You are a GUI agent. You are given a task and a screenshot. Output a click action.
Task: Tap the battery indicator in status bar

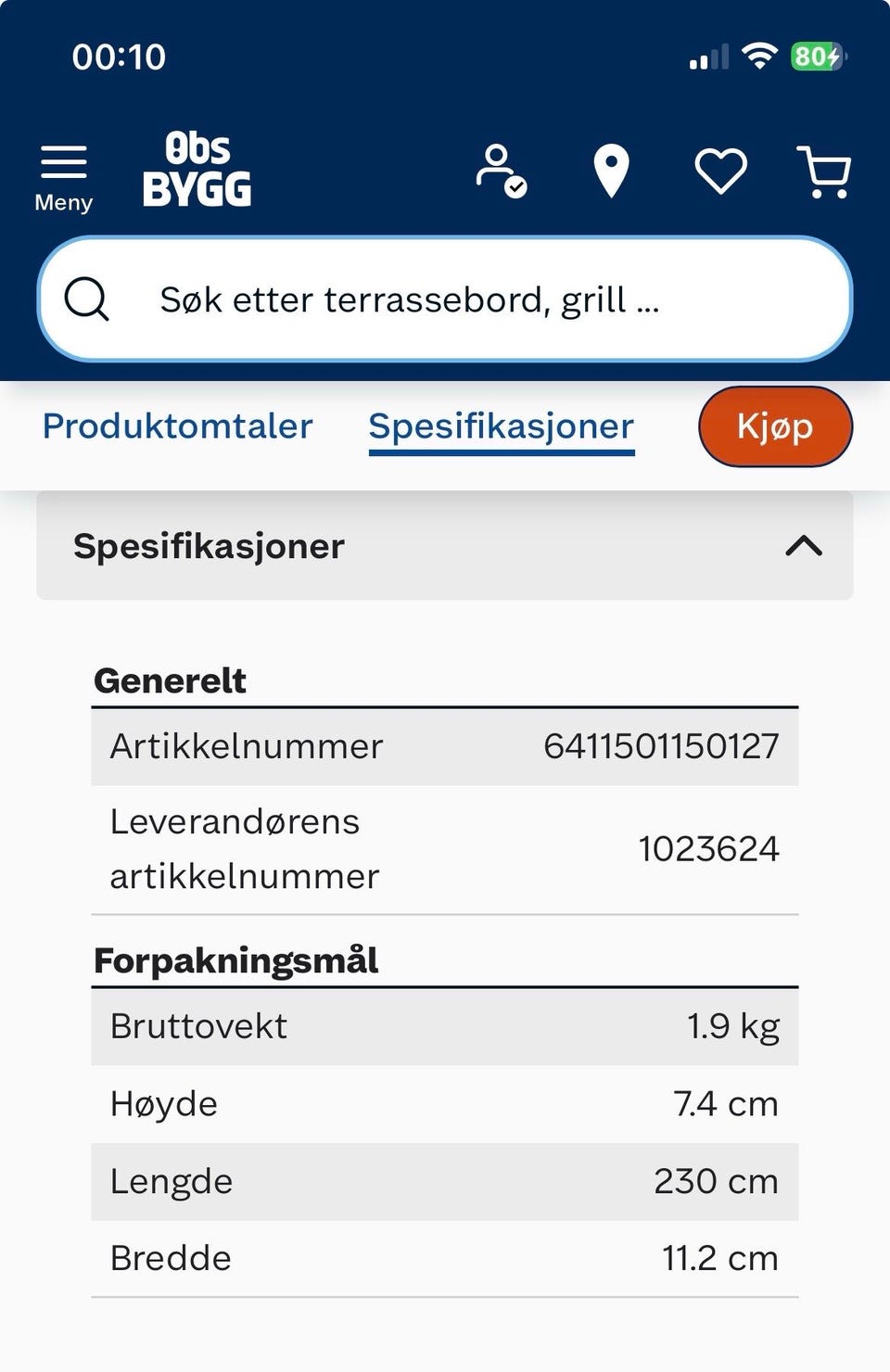[818, 57]
